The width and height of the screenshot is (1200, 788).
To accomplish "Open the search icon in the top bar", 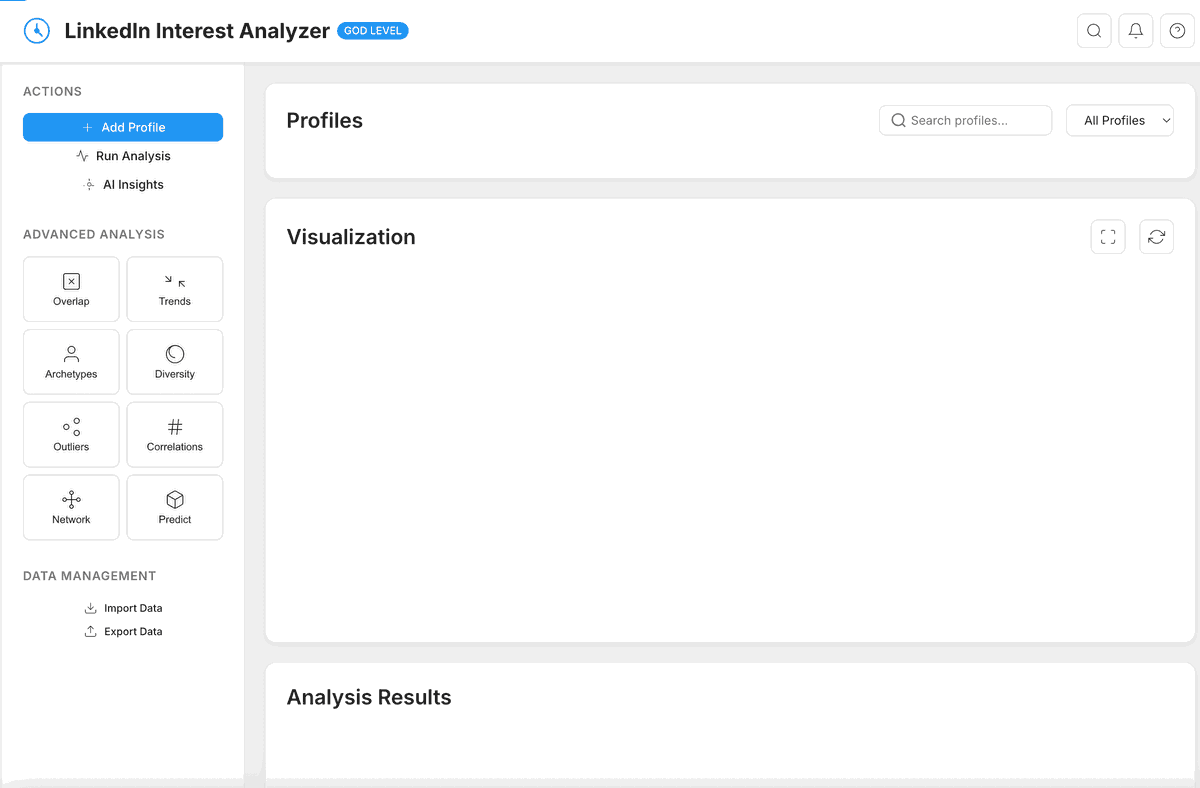I will (x=1093, y=30).
